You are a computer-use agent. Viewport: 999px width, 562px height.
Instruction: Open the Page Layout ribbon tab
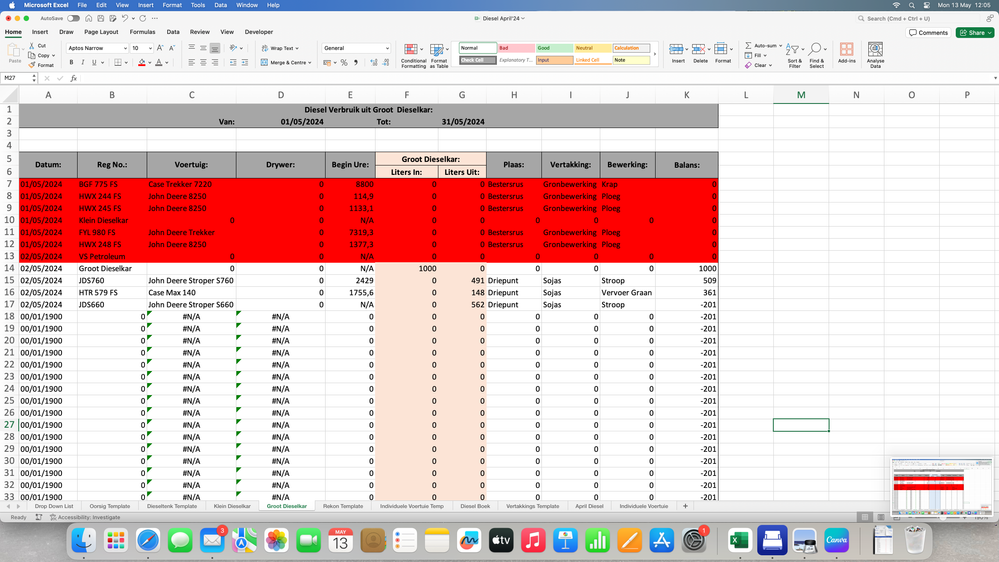point(101,32)
